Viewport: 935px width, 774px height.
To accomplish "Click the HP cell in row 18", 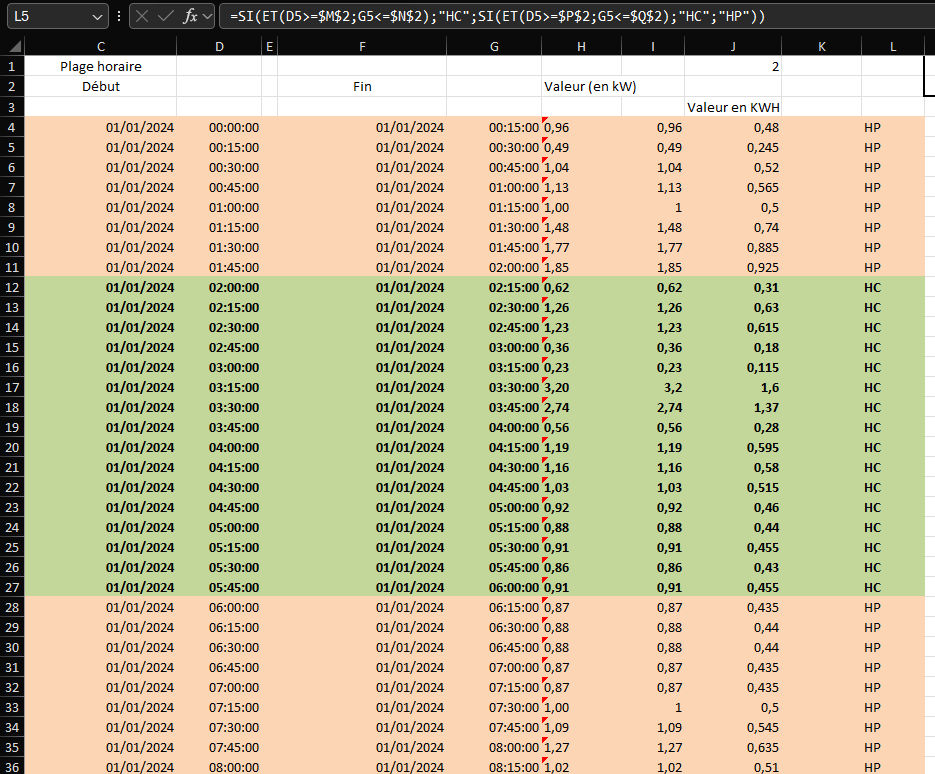I will coord(872,407).
